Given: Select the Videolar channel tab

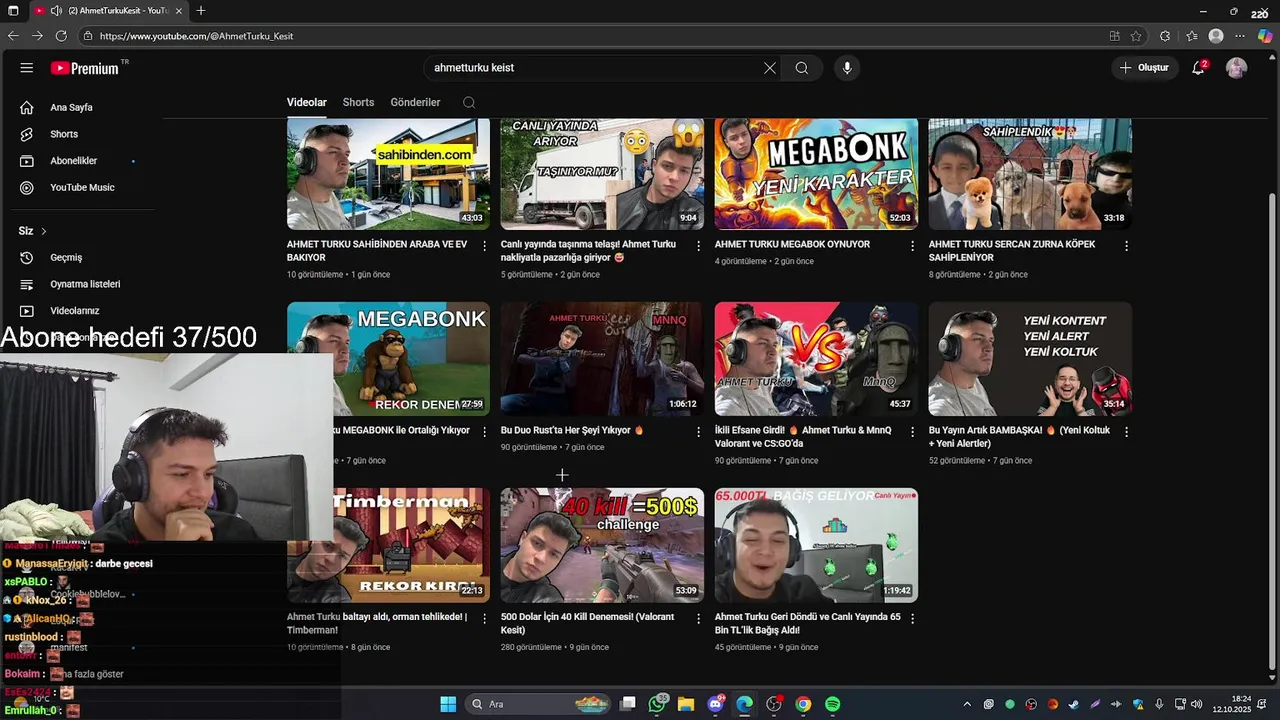Looking at the screenshot, I should (x=307, y=102).
